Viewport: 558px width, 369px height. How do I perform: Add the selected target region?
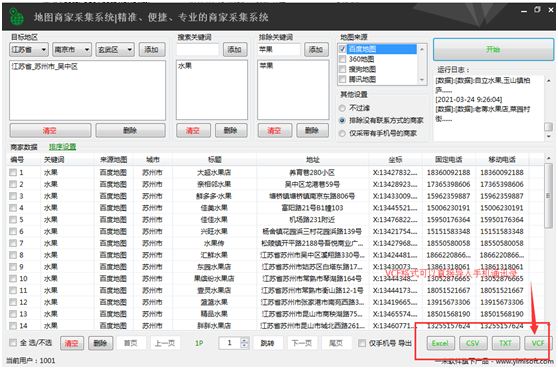pos(152,49)
